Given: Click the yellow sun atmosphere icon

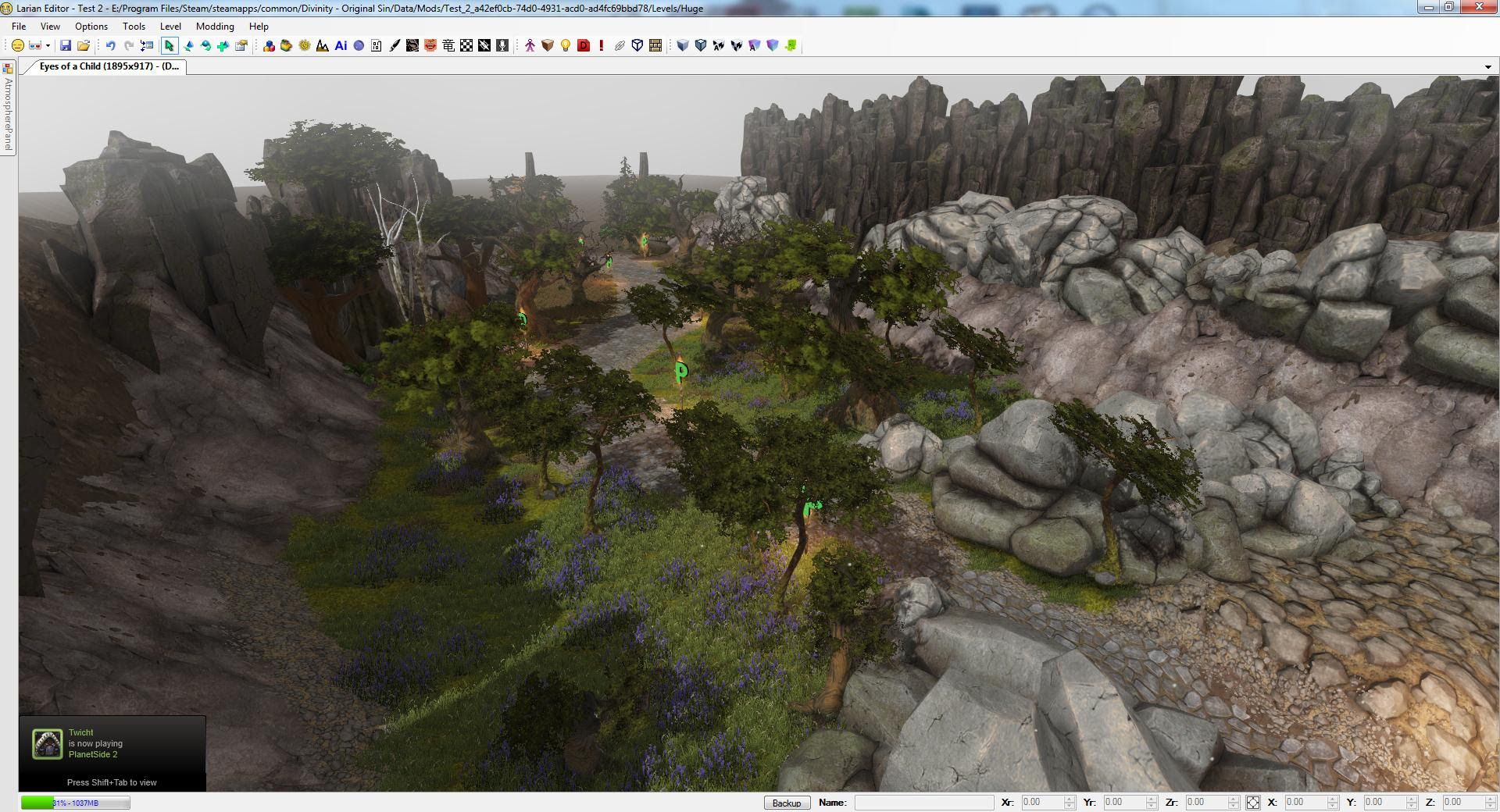Looking at the screenshot, I should (x=305, y=46).
